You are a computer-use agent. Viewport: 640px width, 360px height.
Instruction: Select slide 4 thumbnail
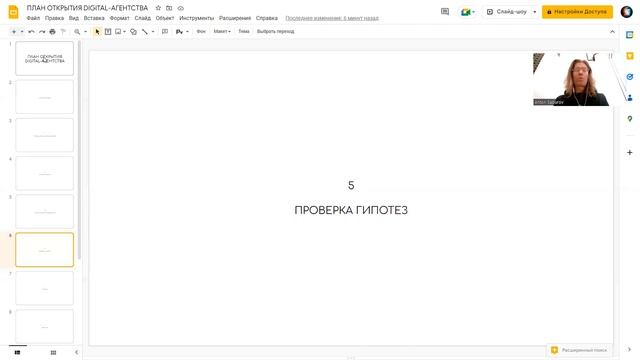click(x=44, y=173)
